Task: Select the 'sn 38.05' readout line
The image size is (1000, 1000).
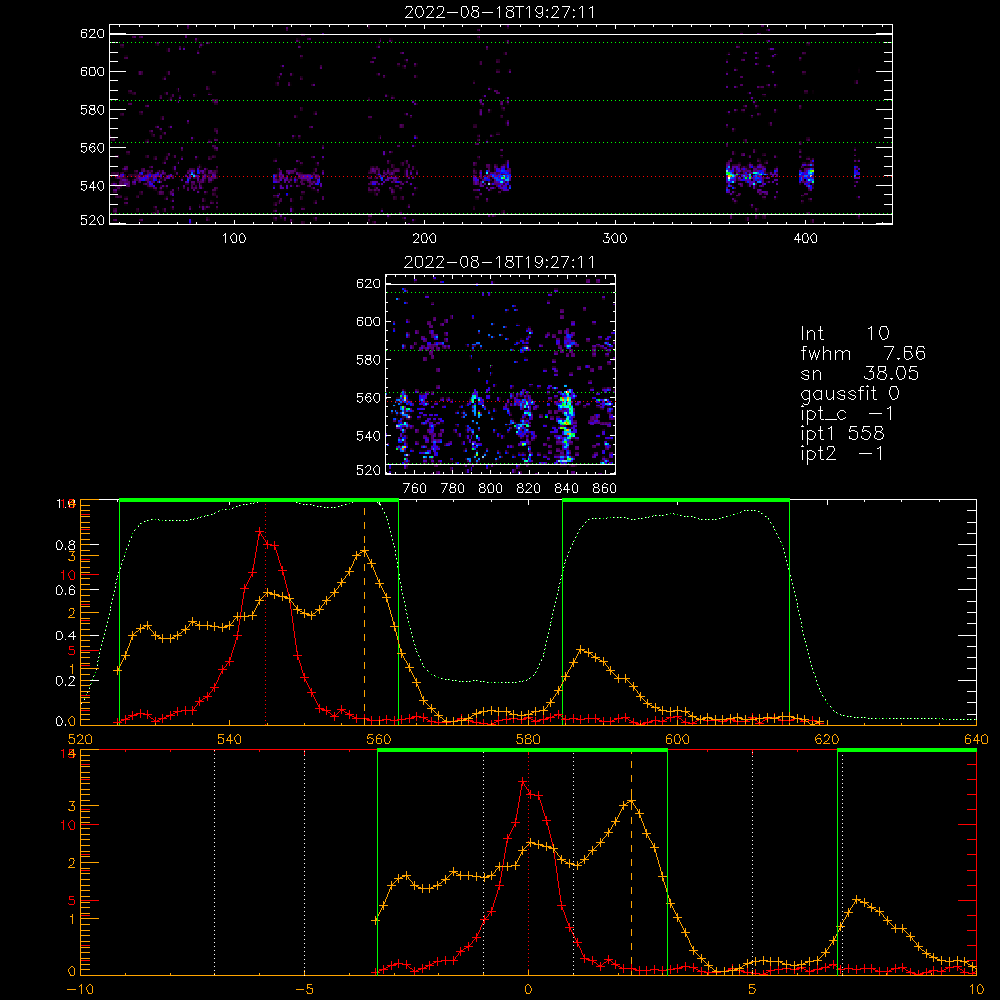Action: point(860,373)
